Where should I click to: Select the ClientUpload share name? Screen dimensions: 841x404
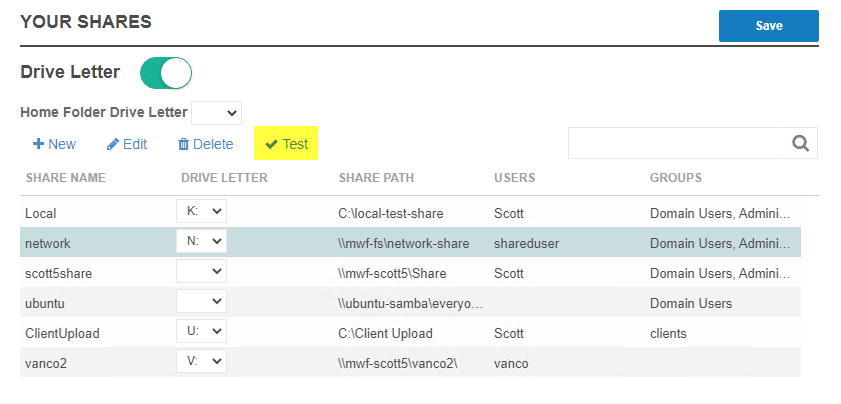click(x=62, y=333)
